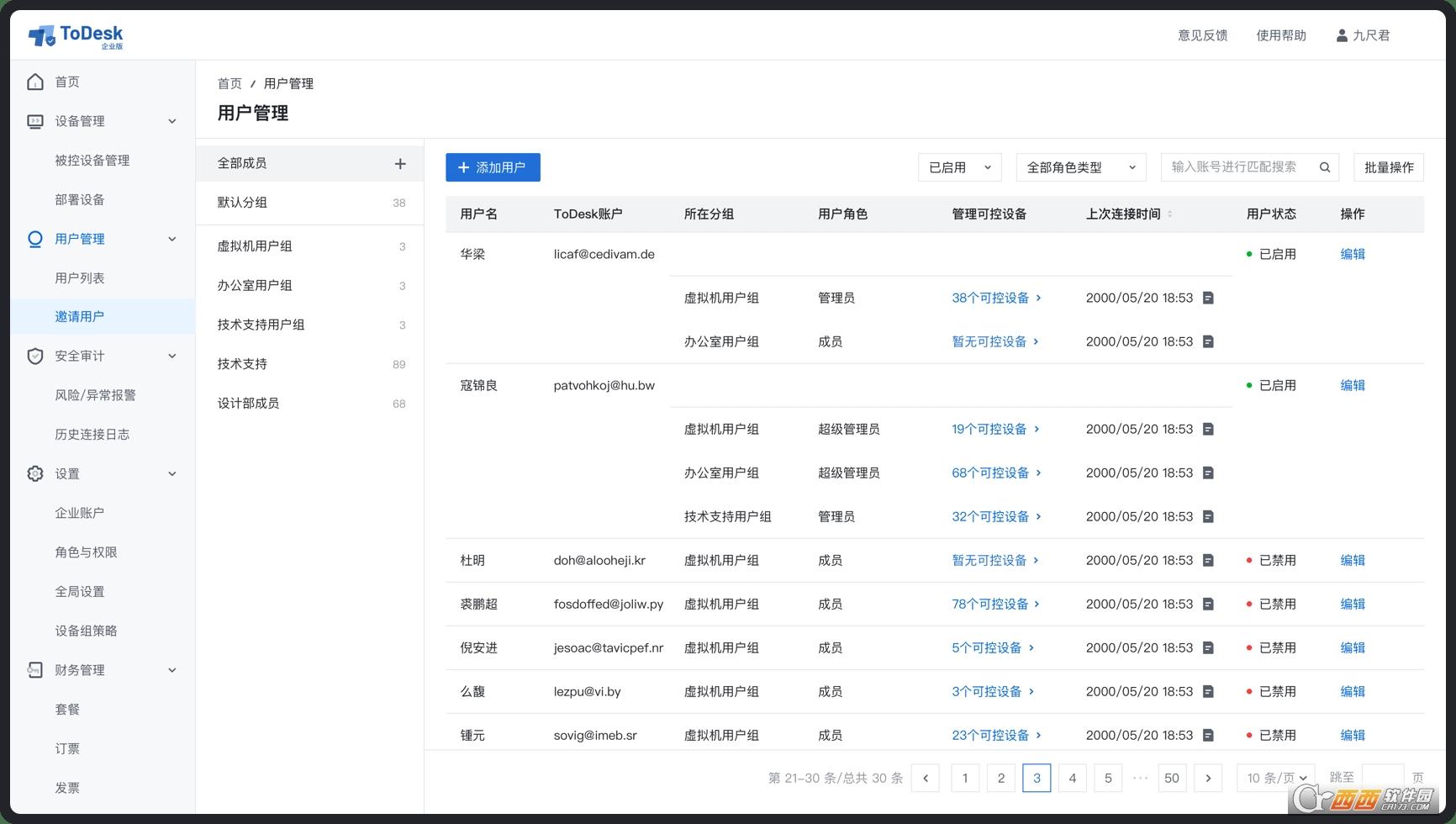The height and width of the screenshot is (824, 1456).
Task: Open log icon for 寇锦良 办公室用户组 row
Action: [1208, 473]
